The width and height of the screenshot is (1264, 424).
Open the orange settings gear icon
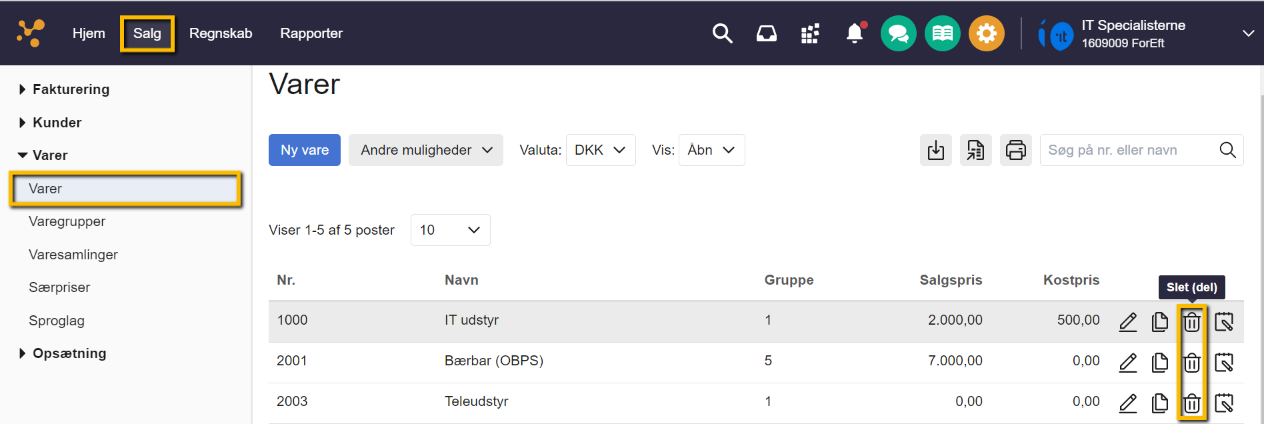coord(986,34)
